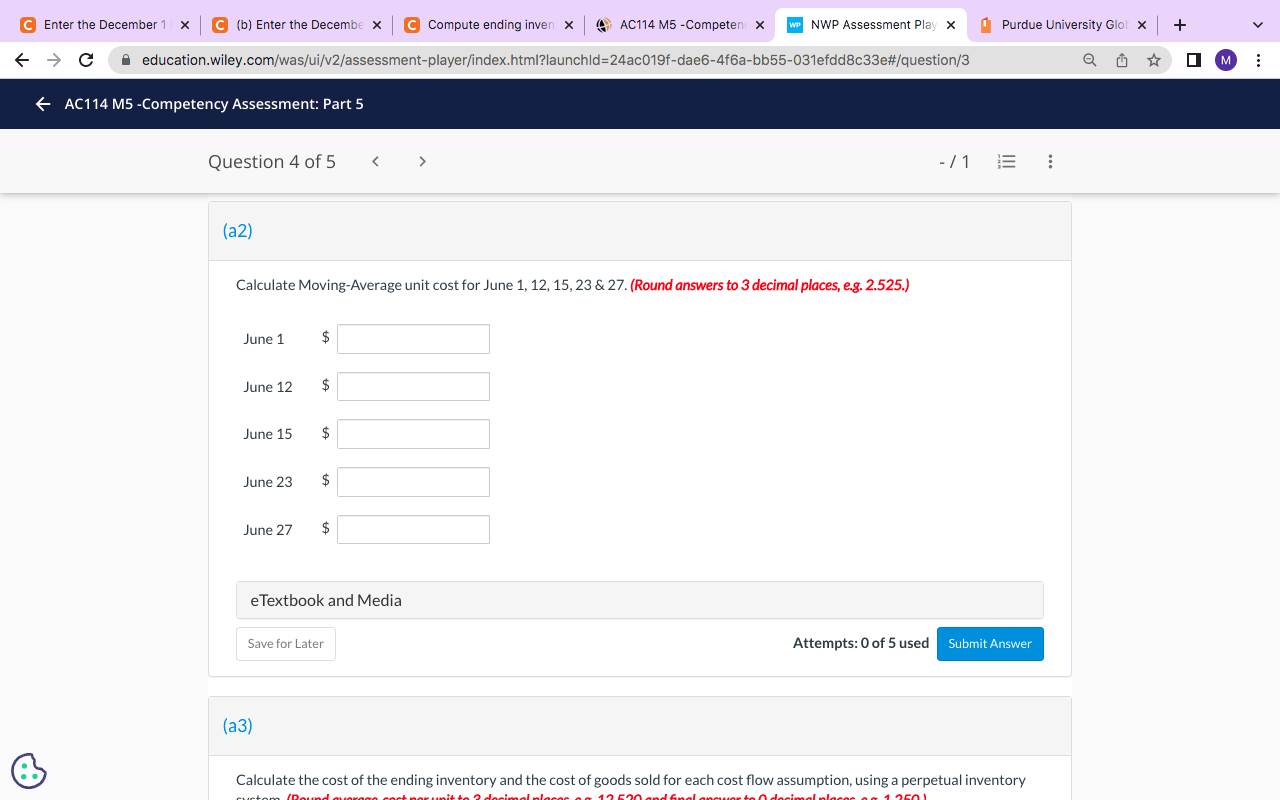Close the 'AC114 M5 -Competen' tab
Screen dimensions: 1280x800
[760, 25]
